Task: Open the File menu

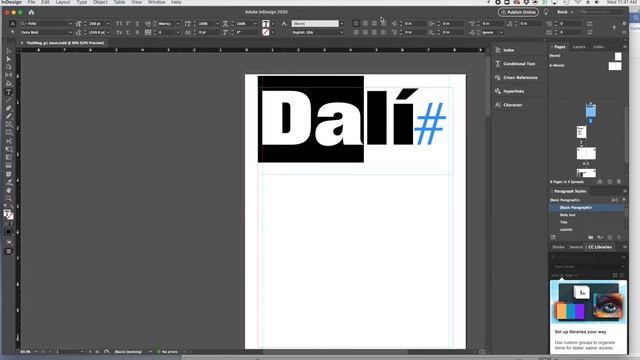Action: point(31,2)
